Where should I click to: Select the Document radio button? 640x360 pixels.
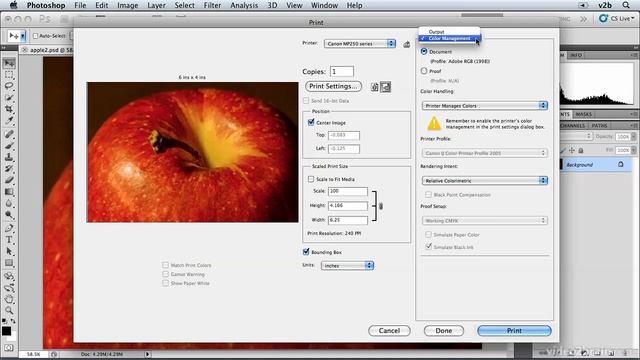pos(424,51)
